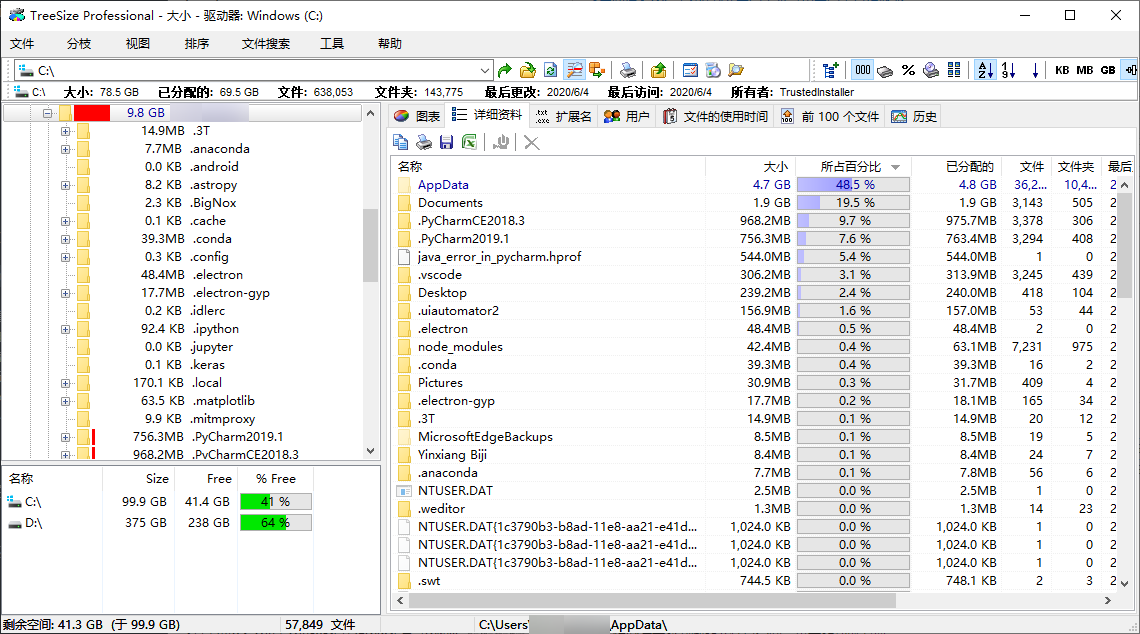Click the recycle bin toolbar icon
This screenshot has width=1140, height=634.
click(713, 71)
